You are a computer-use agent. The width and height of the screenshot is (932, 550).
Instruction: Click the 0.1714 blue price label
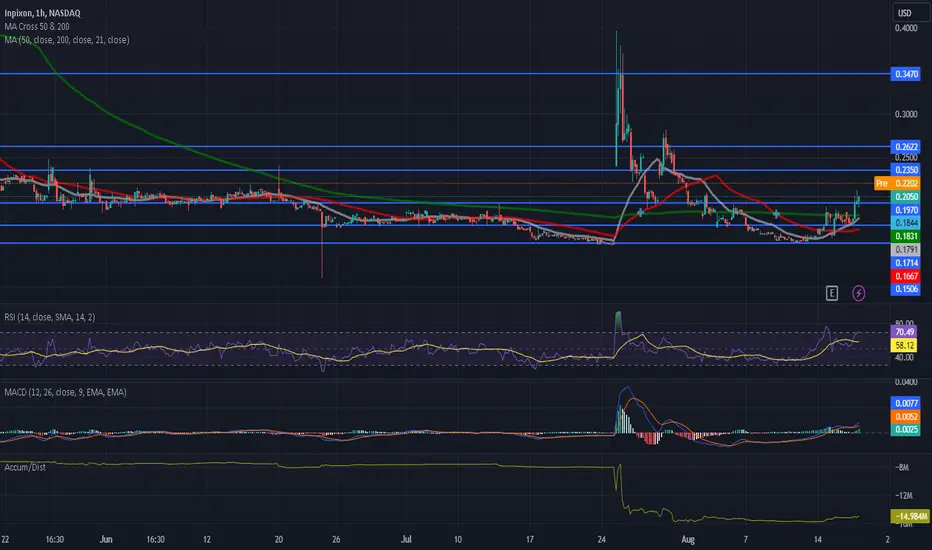tap(906, 263)
